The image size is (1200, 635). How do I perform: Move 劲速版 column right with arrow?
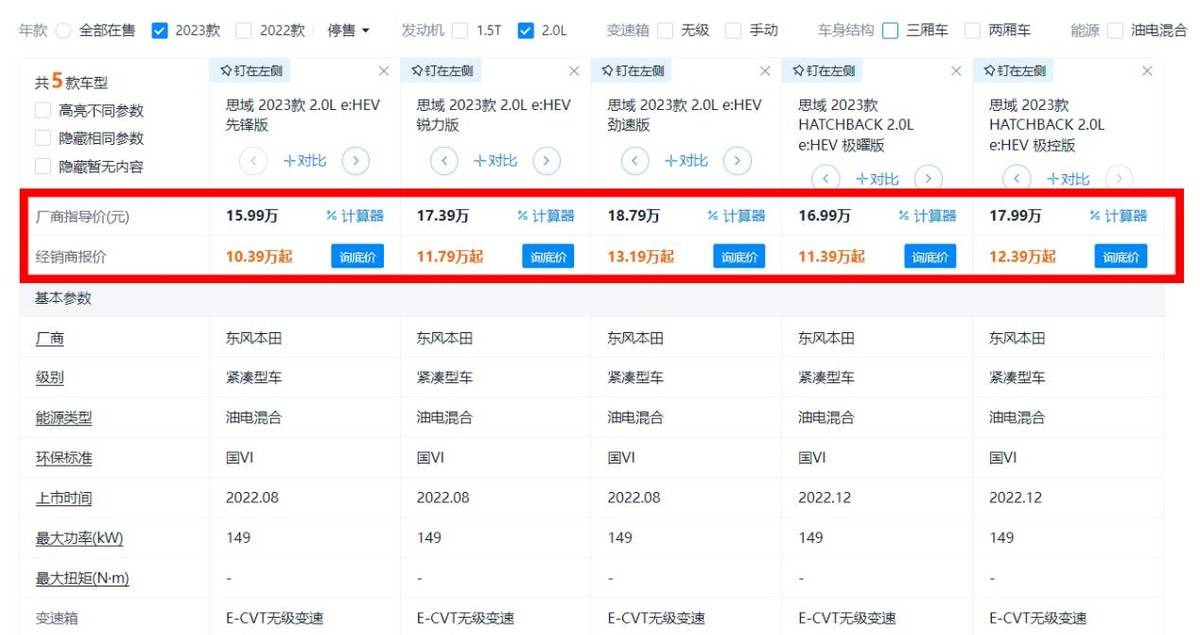[x=737, y=161]
